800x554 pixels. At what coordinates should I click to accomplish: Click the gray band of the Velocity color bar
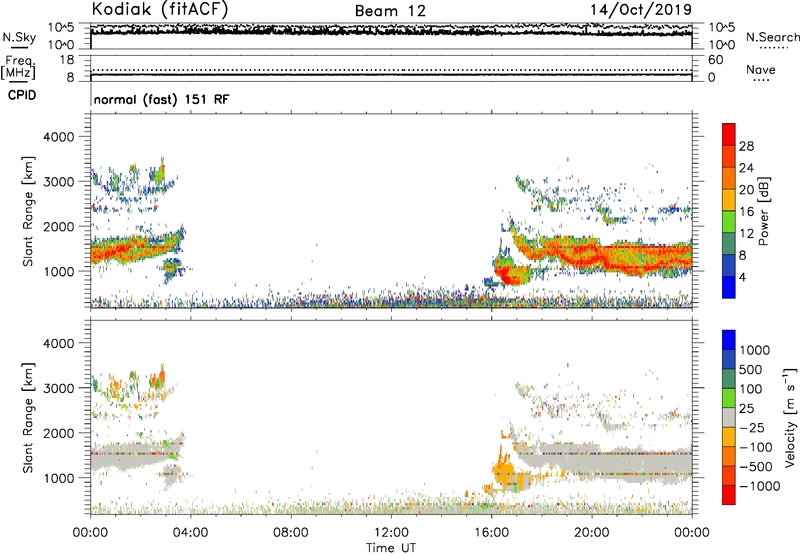click(x=729, y=418)
